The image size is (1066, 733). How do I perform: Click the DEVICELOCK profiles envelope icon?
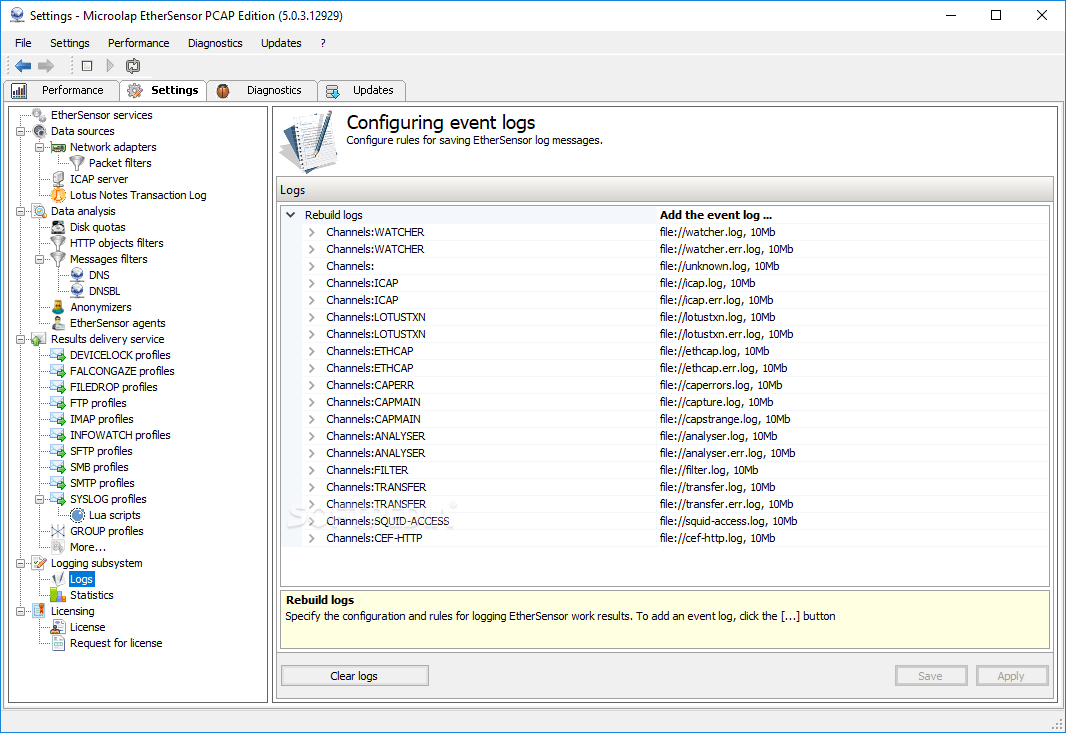click(58, 355)
